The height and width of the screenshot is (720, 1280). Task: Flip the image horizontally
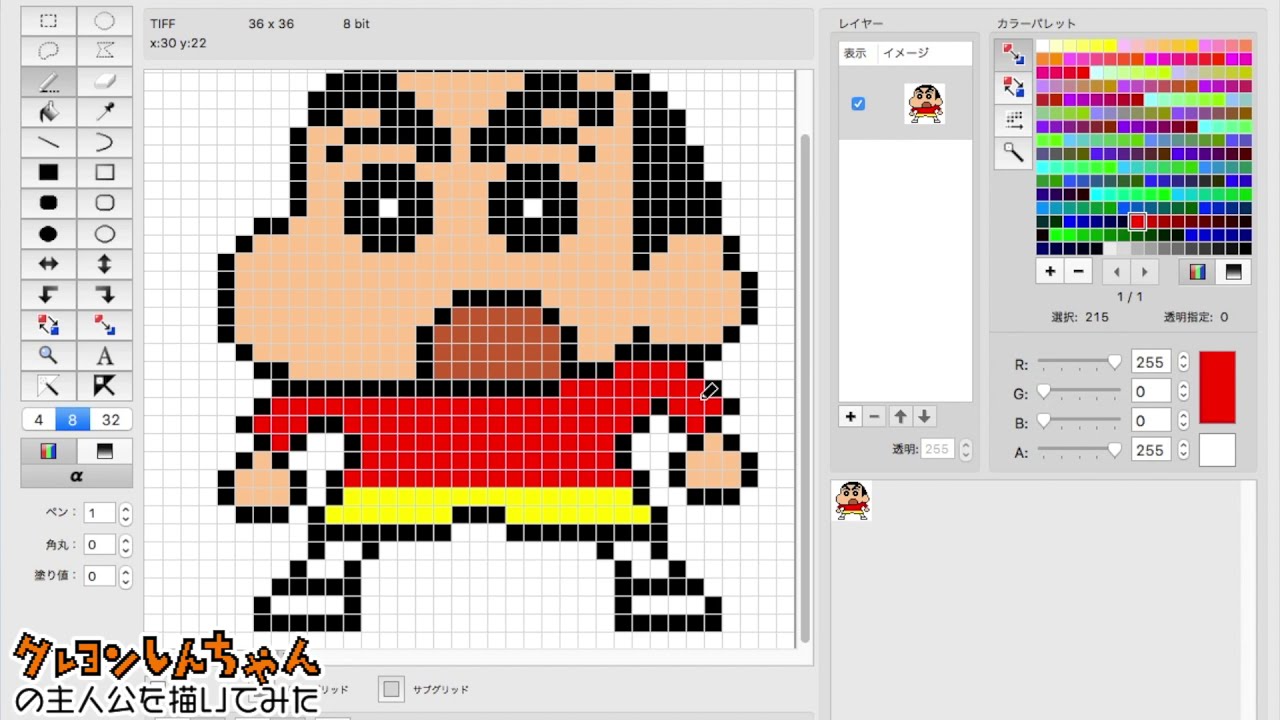[48, 264]
